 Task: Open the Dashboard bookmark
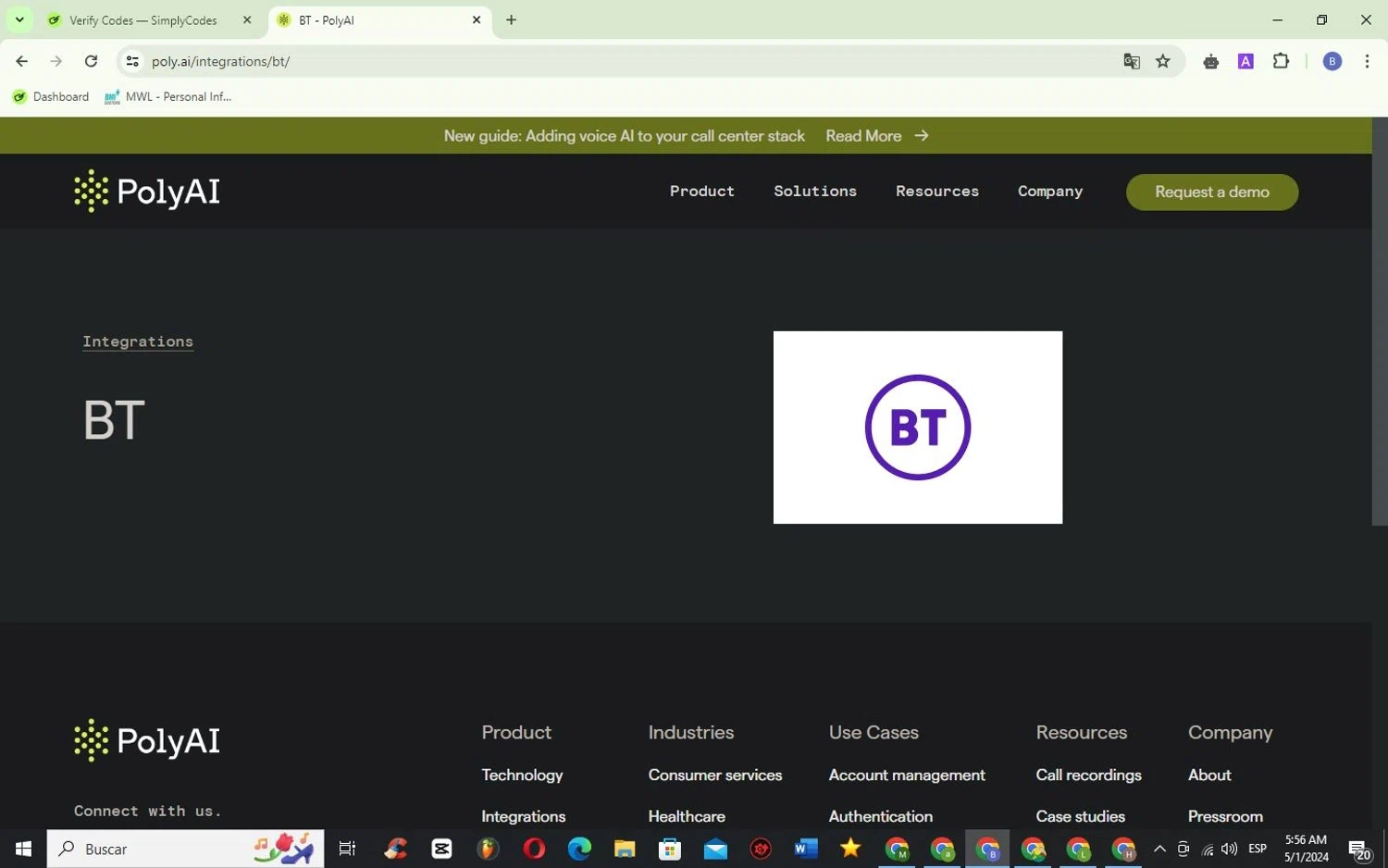tap(51, 96)
